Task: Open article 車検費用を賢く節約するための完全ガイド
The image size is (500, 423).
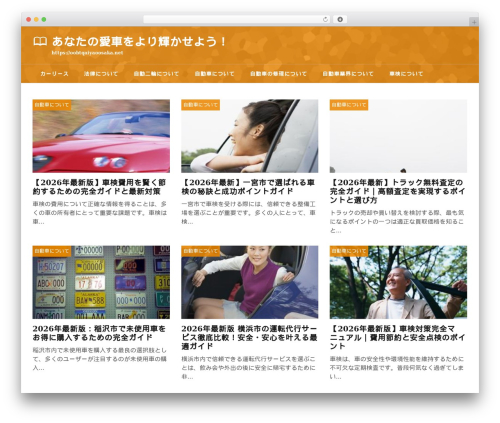Action: tap(99, 187)
